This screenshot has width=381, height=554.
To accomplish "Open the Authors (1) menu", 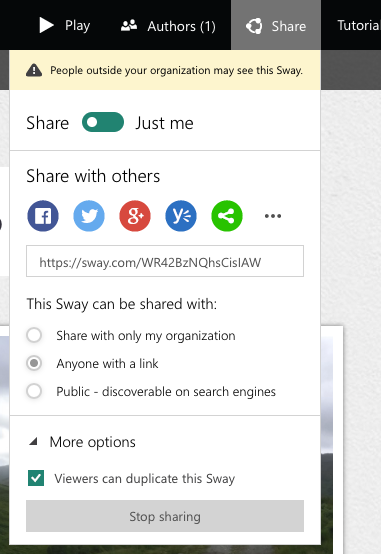I will point(168,25).
